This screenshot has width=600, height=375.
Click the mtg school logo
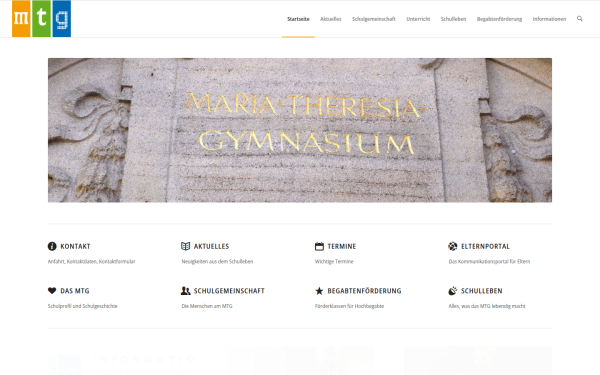coord(41,19)
